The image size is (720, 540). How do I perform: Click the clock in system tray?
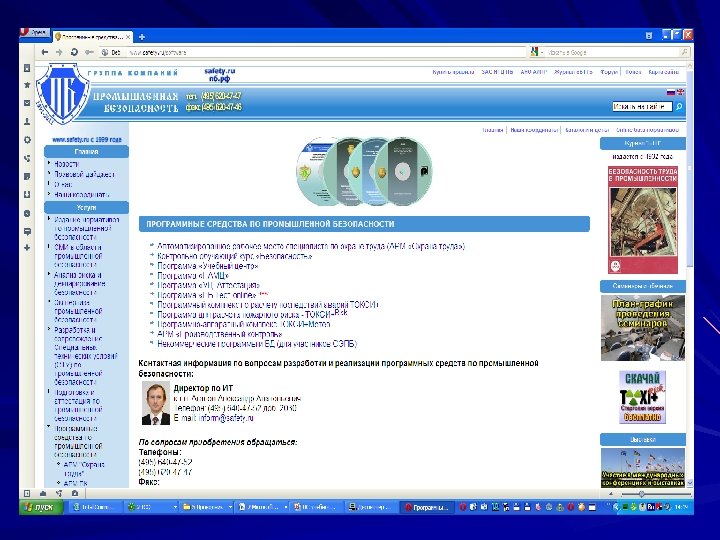point(681,507)
